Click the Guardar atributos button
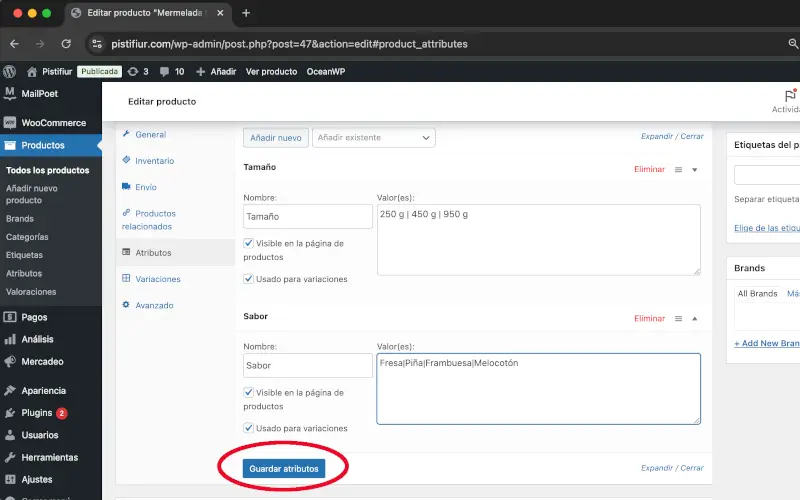The width and height of the screenshot is (800, 500). pyautogui.click(x=284, y=468)
